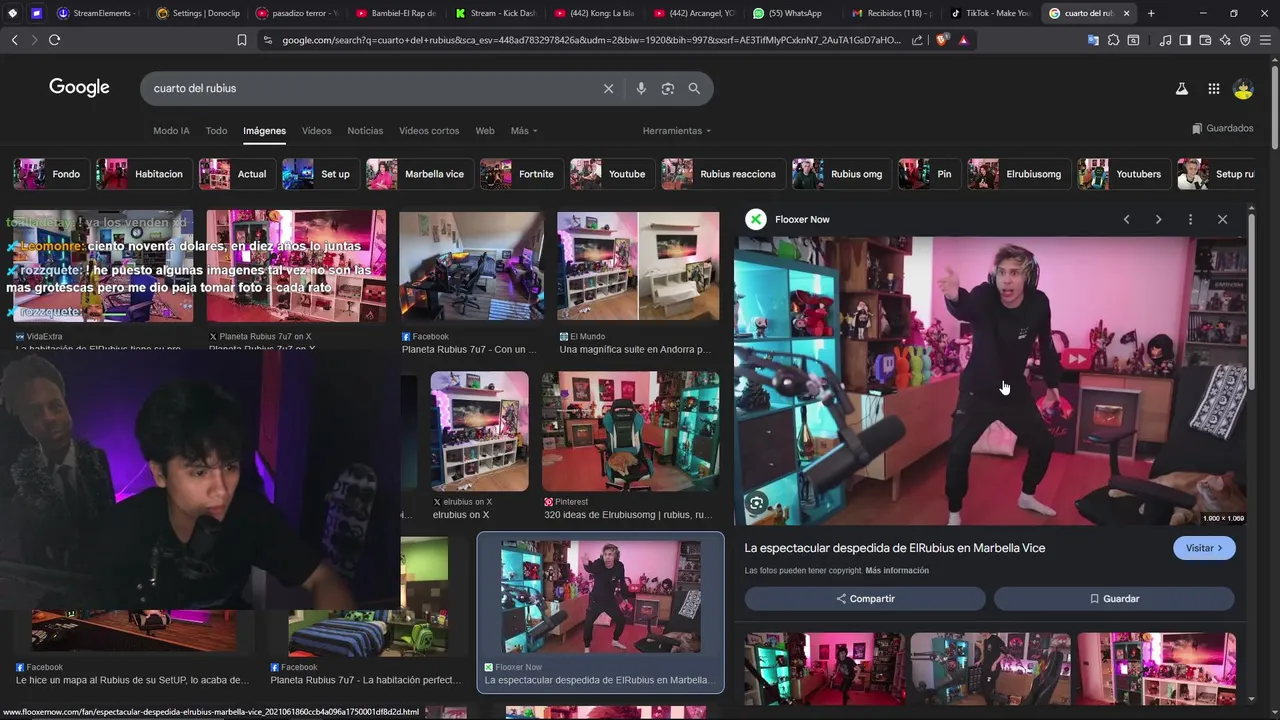The width and height of the screenshot is (1280, 720).
Task: Open El Mundo suite en Andorra thumbnail
Action: [638, 266]
